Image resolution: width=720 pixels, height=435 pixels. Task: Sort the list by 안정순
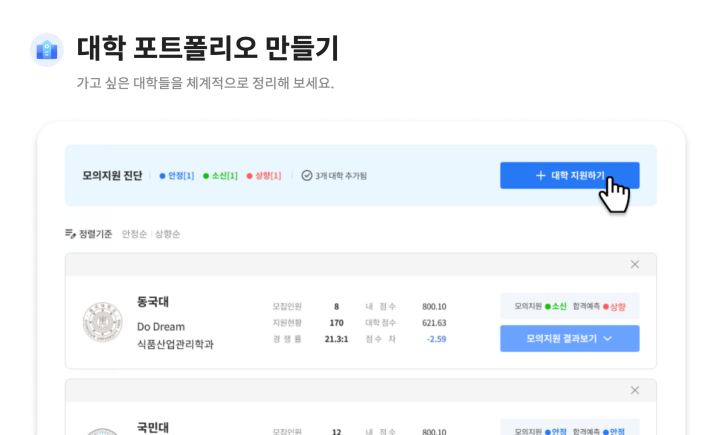click(134, 234)
